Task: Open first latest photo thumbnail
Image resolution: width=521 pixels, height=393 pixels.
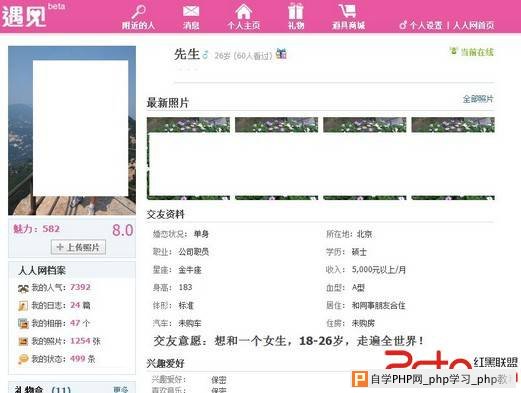Action: click(x=188, y=159)
